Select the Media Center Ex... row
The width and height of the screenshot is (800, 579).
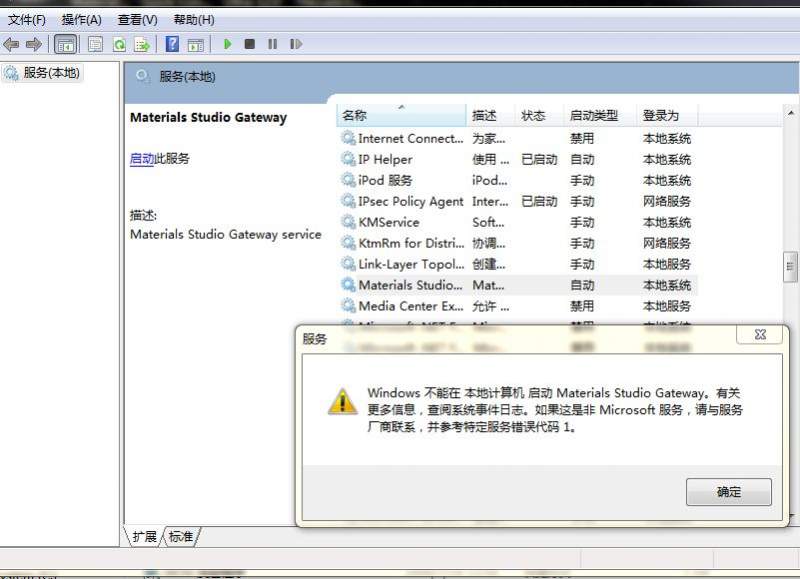click(517, 306)
